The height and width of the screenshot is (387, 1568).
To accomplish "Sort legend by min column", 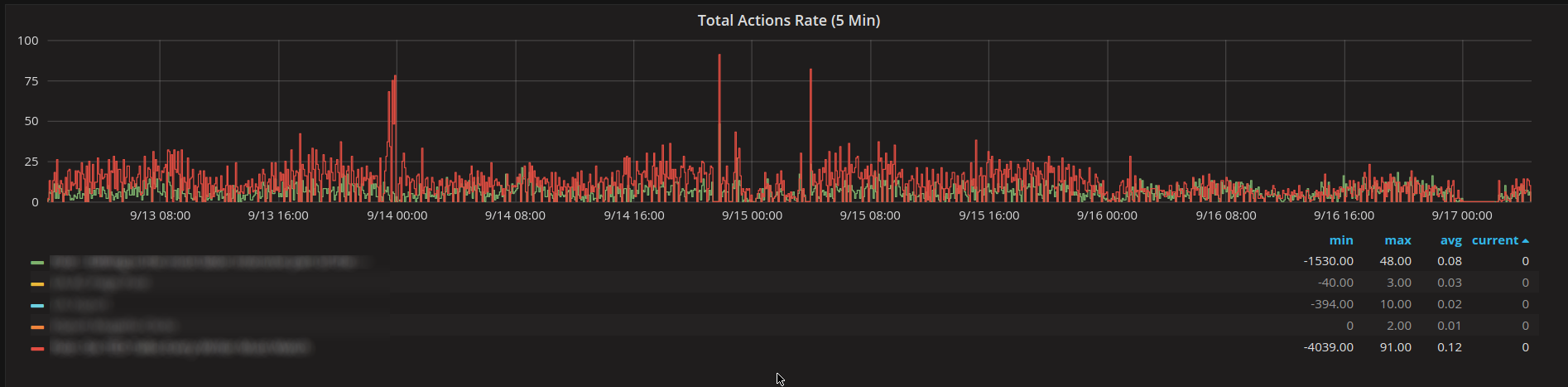I will [x=1341, y=240].
